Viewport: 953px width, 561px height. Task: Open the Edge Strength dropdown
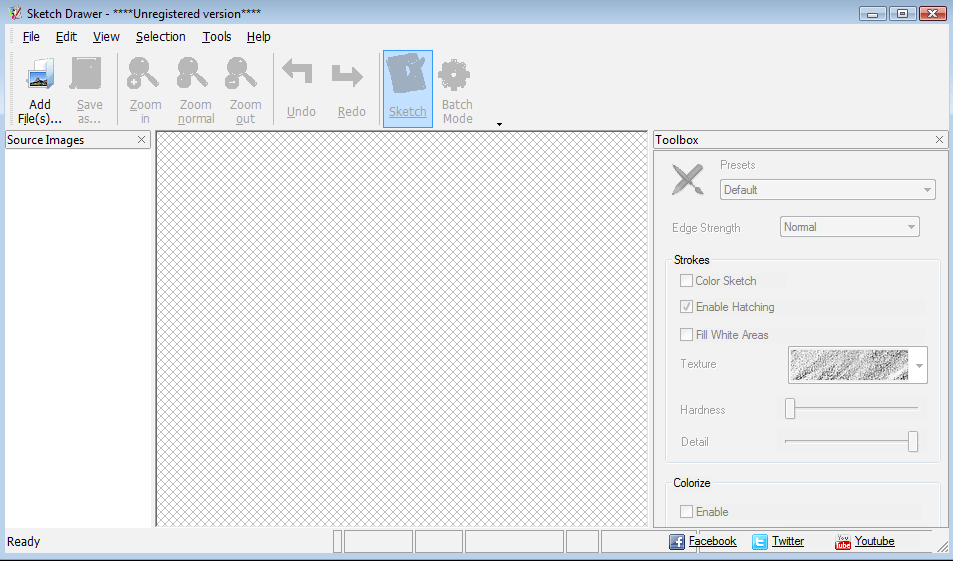[x=849, y=227]
